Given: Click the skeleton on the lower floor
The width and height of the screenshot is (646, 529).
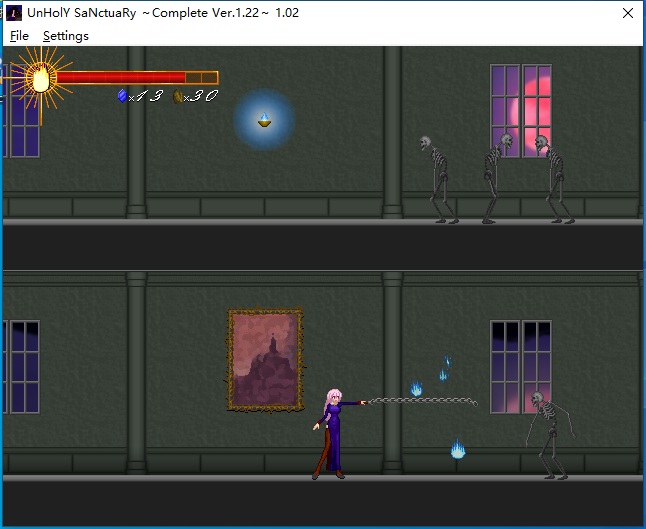Looking at the screenshot, I should tap(546, 434).
